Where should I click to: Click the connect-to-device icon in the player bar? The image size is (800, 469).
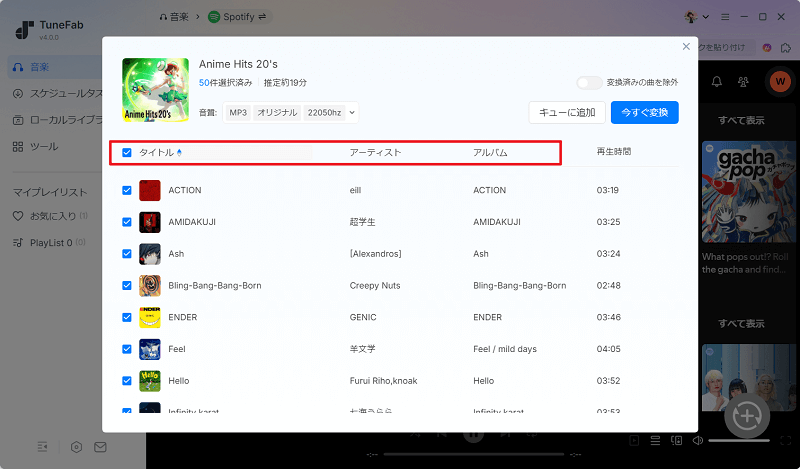(677, 440)
